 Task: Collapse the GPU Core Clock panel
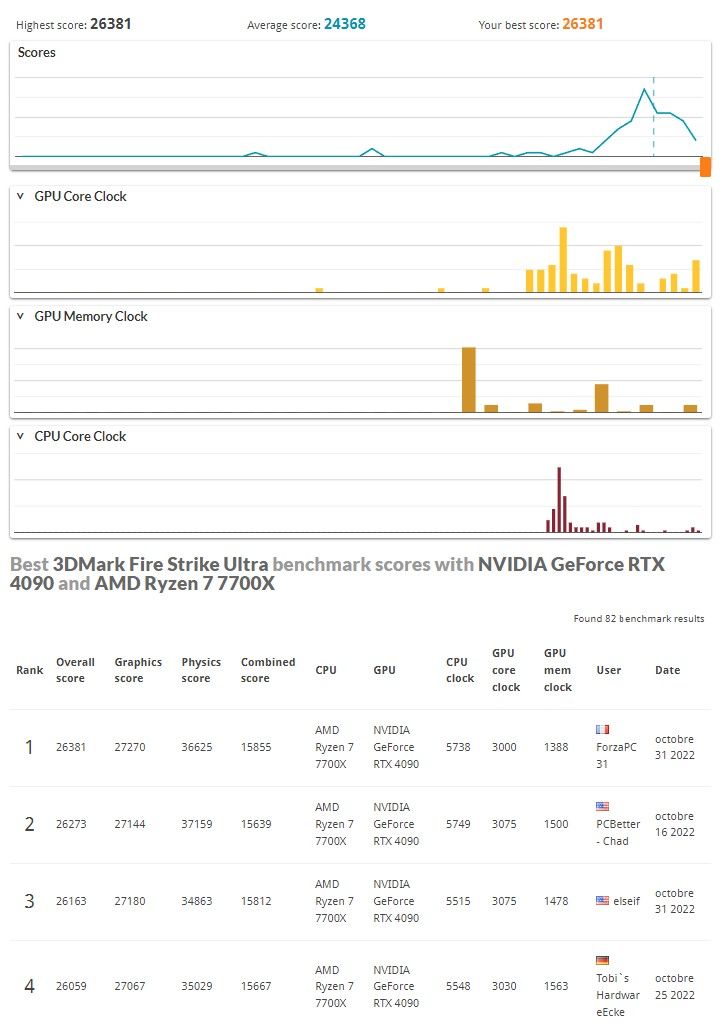pyautogui.click(x=20, y=196)
